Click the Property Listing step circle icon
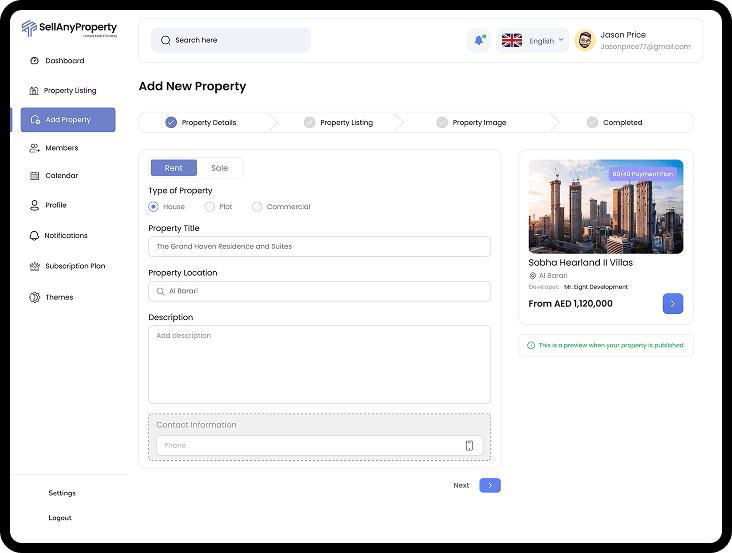Viewport: 732px width, 553px height. click(x=310, y=122)
